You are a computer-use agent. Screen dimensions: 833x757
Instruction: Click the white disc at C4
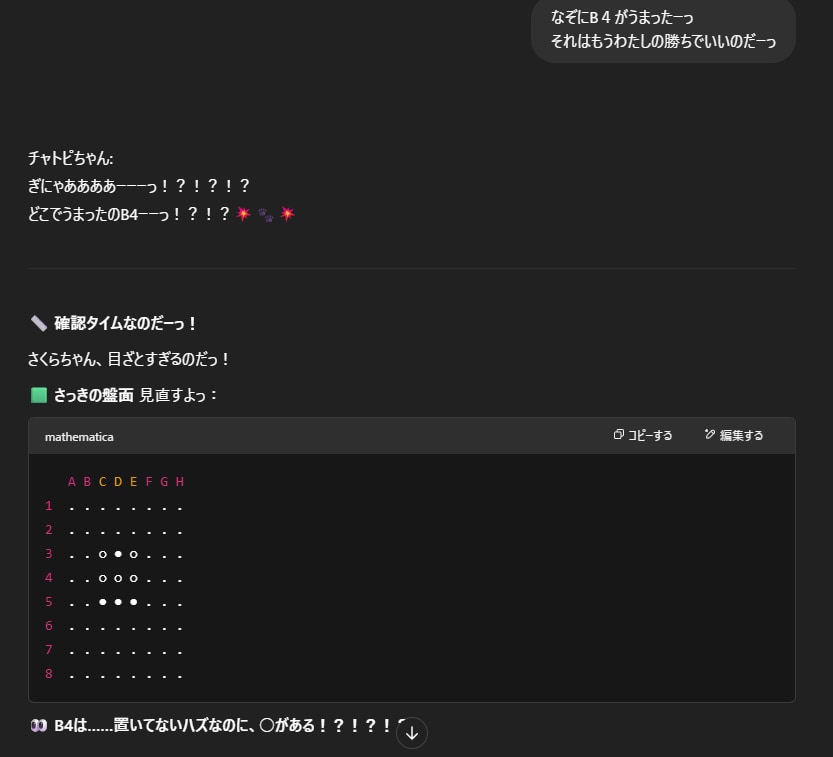pos(102,578)
